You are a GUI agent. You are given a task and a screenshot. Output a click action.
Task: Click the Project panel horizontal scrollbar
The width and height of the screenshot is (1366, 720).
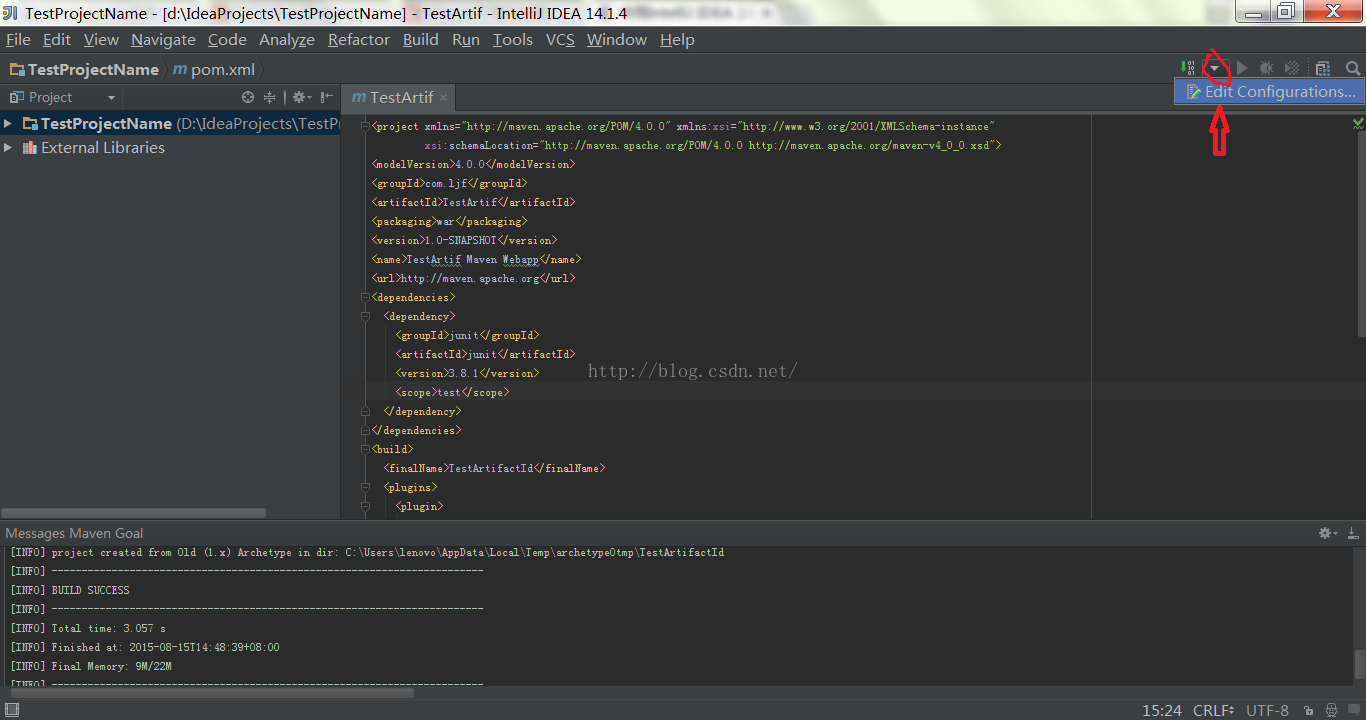[135, 513]
